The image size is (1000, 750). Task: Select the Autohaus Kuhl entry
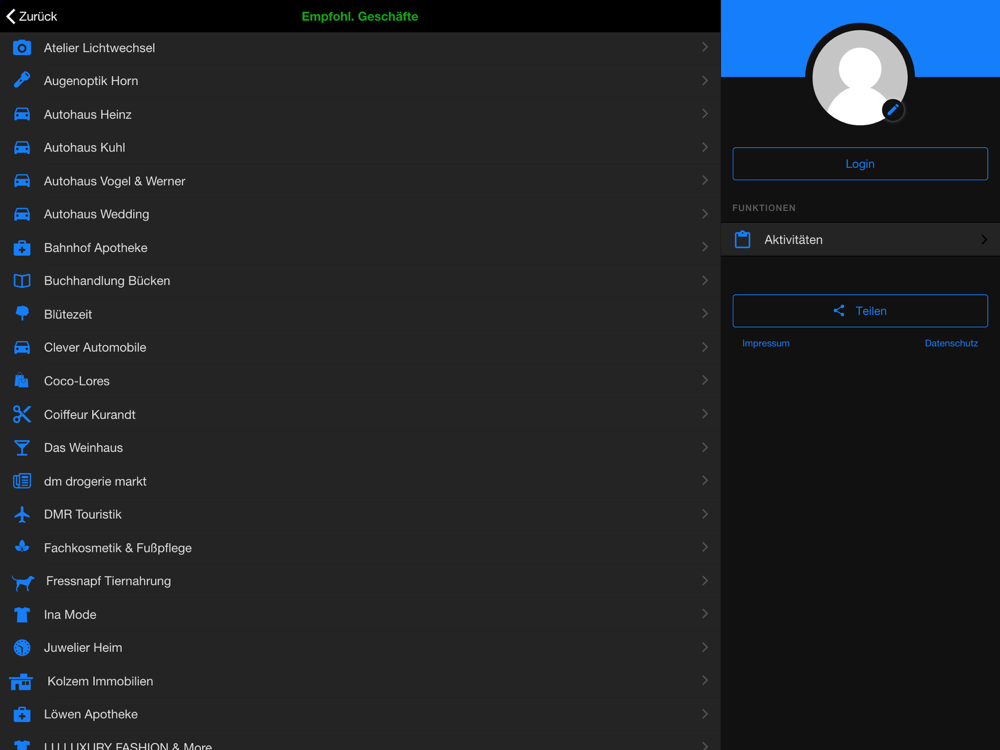pyautogui.click(x=360, y=147)
